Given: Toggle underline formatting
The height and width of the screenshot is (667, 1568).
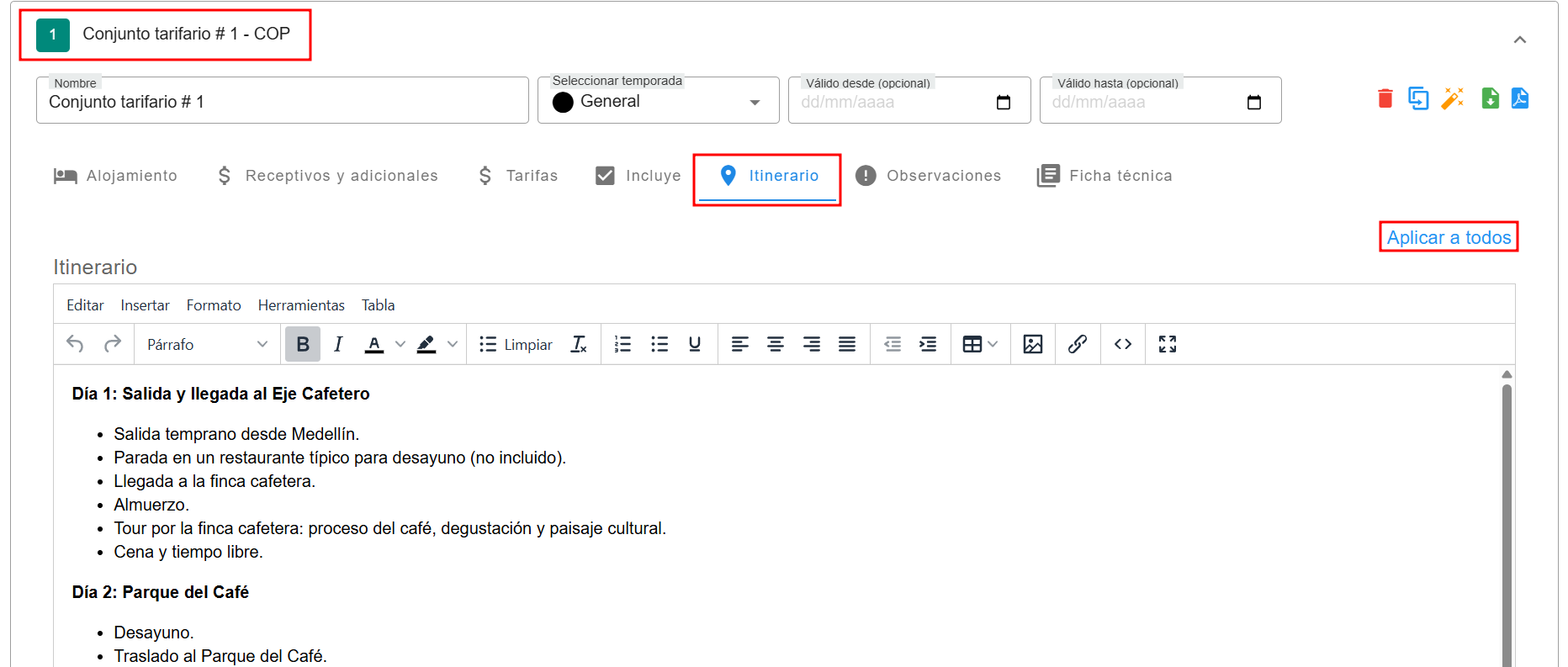Looking at the screenshot, I should [x=694, y=344].
